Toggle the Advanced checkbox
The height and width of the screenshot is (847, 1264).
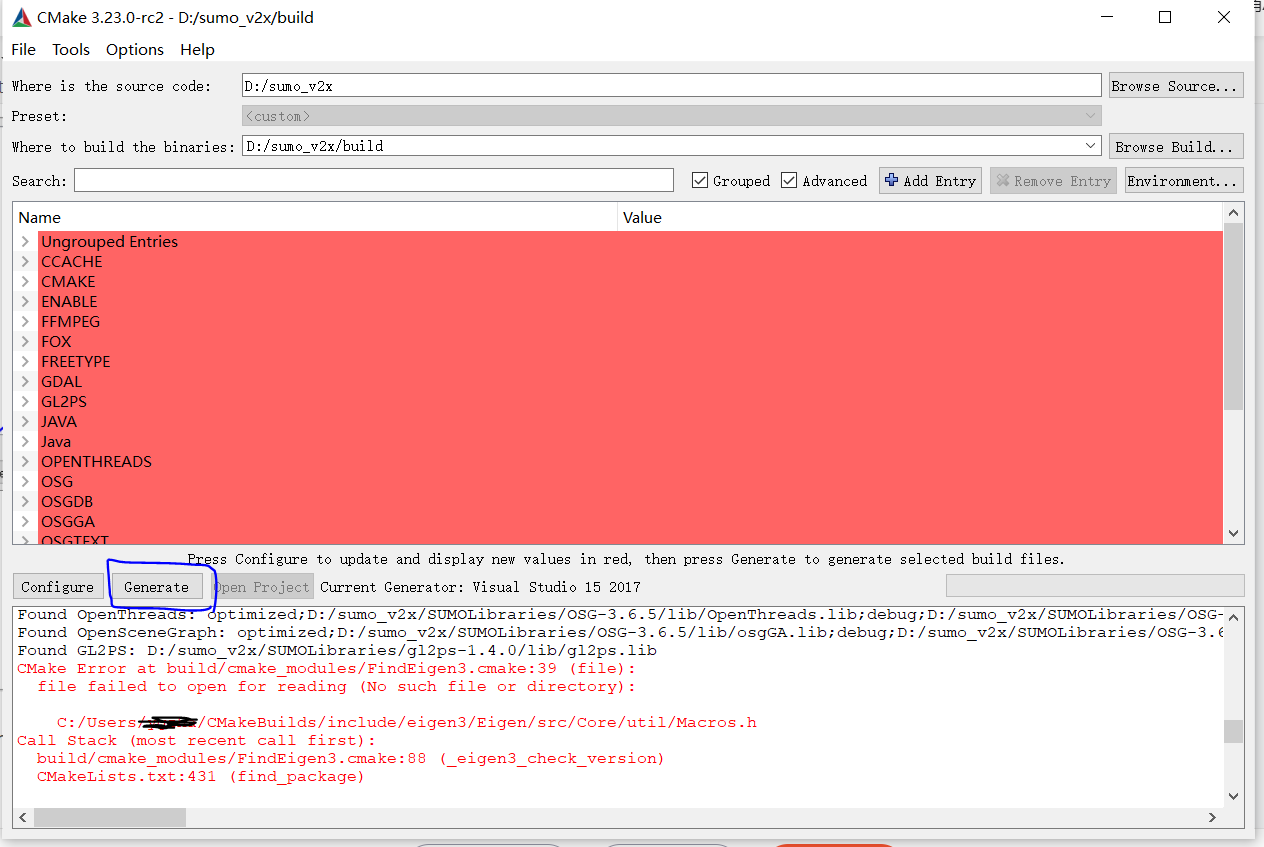point(789,181)
